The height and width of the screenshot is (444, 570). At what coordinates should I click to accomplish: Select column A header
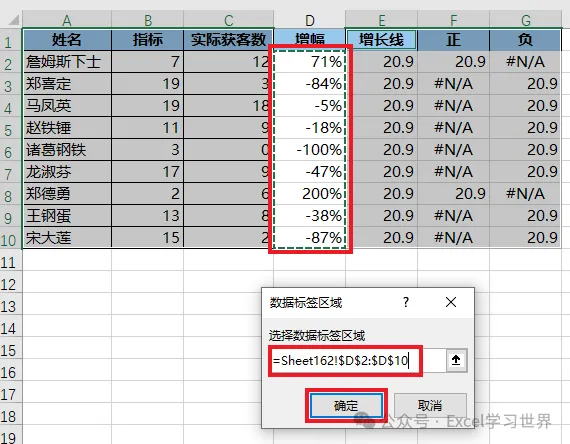67,20
